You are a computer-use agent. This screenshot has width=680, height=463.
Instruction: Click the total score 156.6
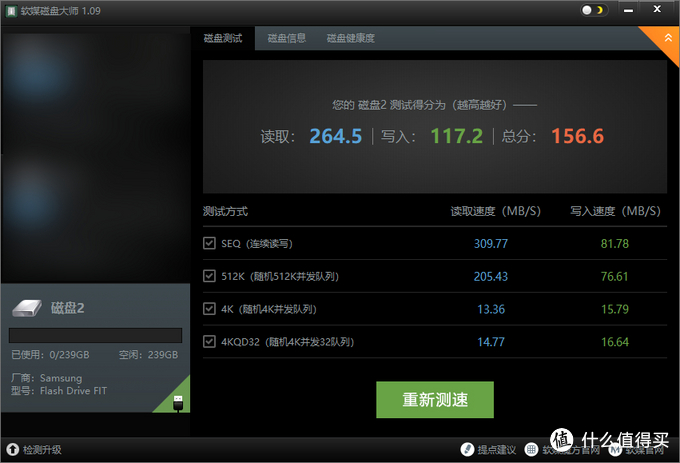pos(577,136)
